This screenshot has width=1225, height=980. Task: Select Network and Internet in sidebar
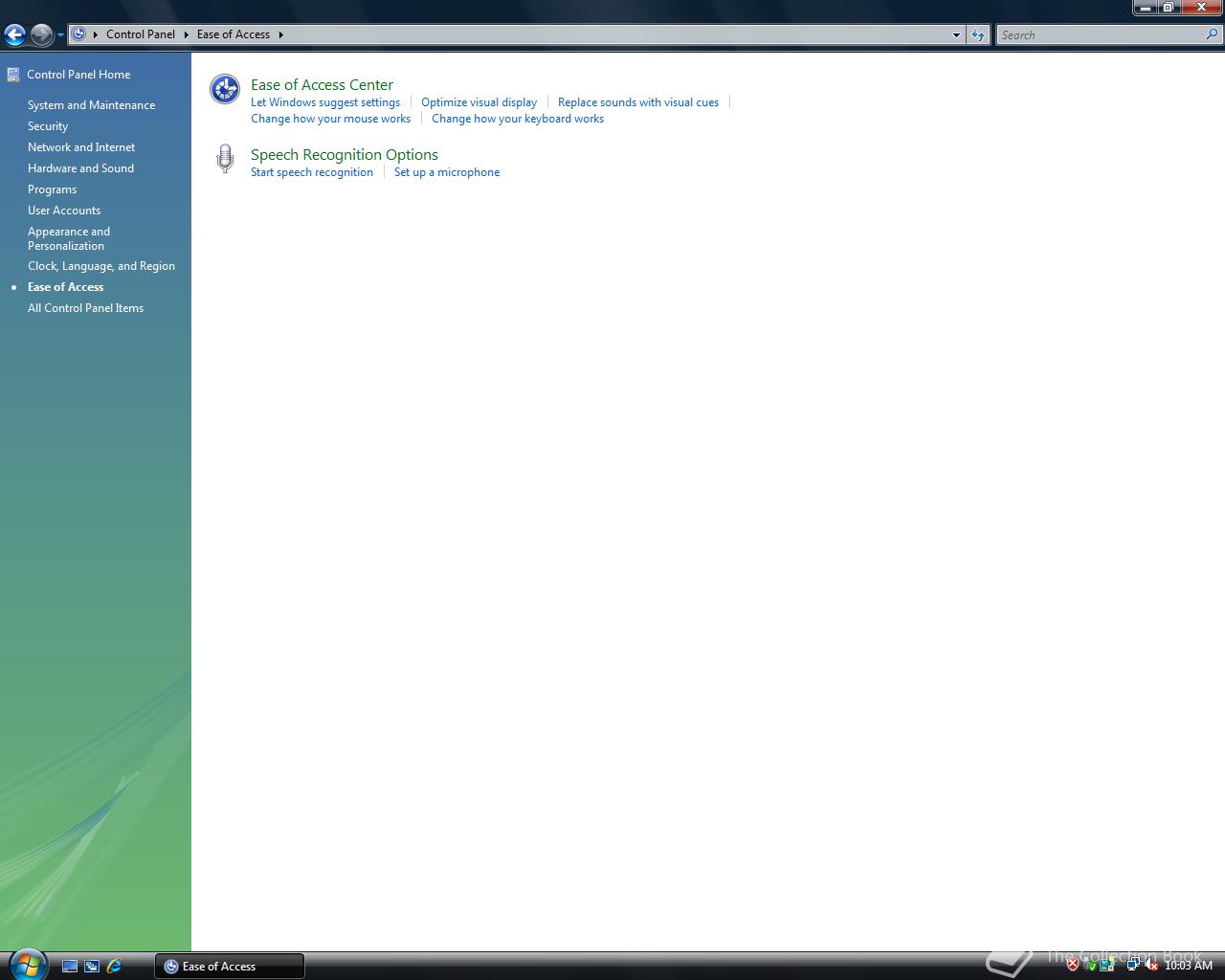tap(81, 147)
